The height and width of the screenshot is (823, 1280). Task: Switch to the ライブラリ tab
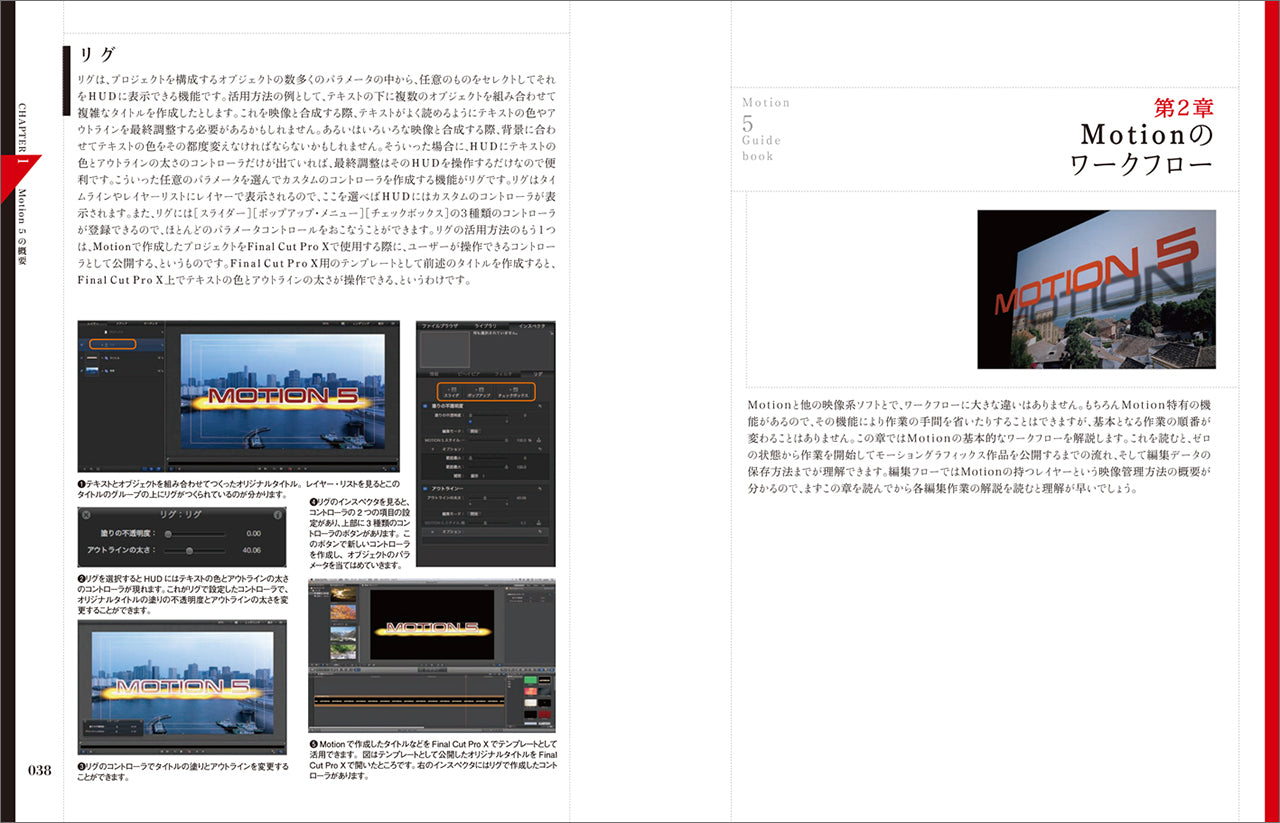[x=486, y=325]
